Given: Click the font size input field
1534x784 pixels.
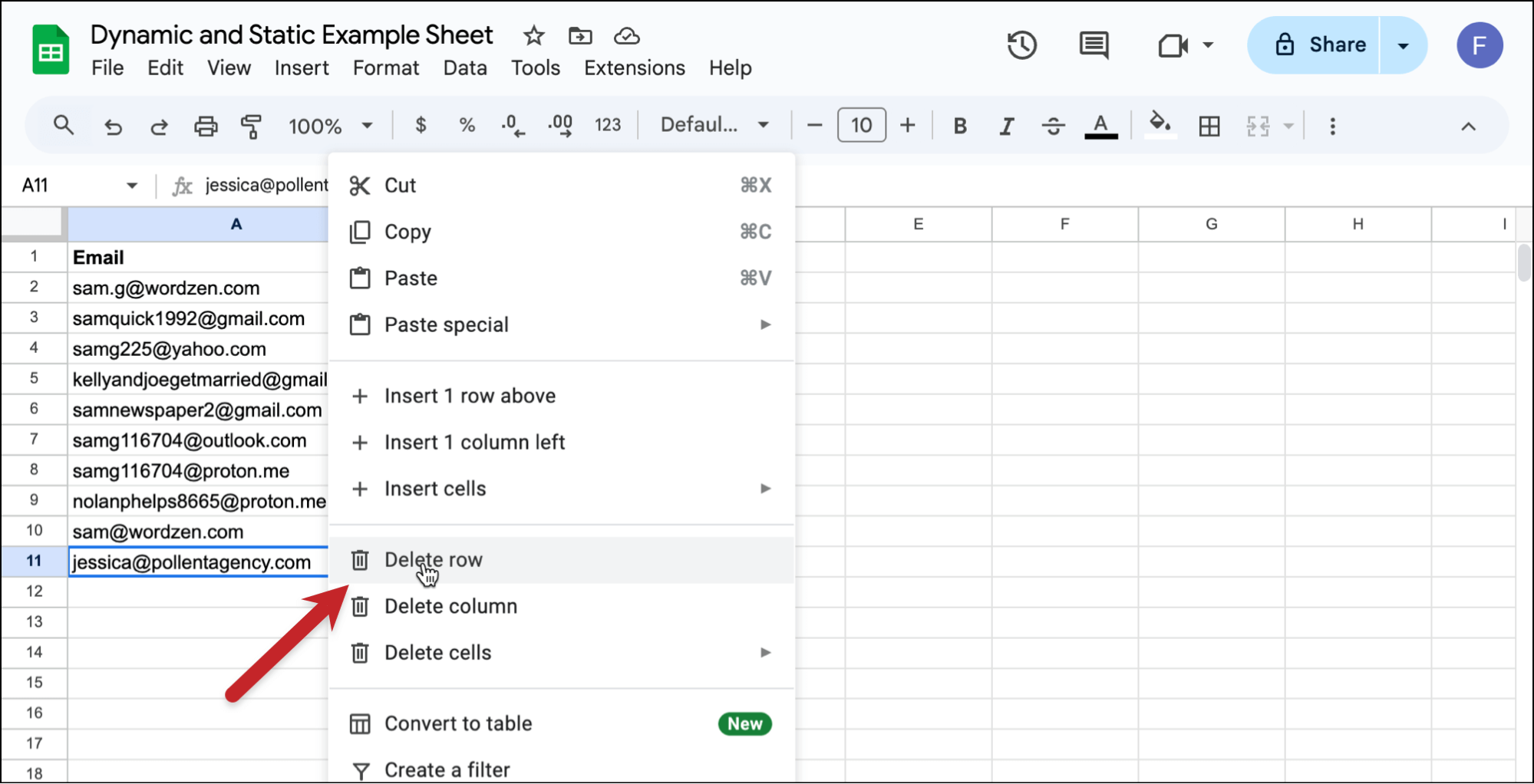Looking at the screenshot, I should [x=861, y=125].
